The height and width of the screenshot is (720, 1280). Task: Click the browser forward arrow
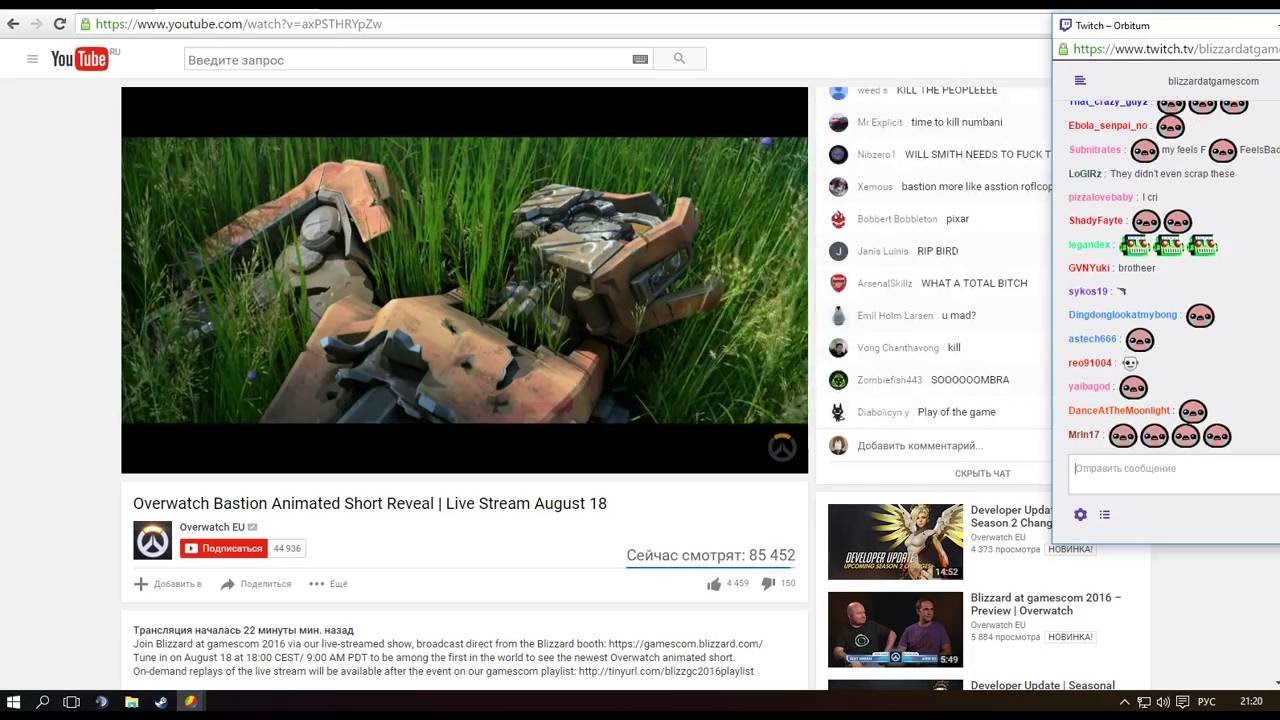(x=36, y=24)
